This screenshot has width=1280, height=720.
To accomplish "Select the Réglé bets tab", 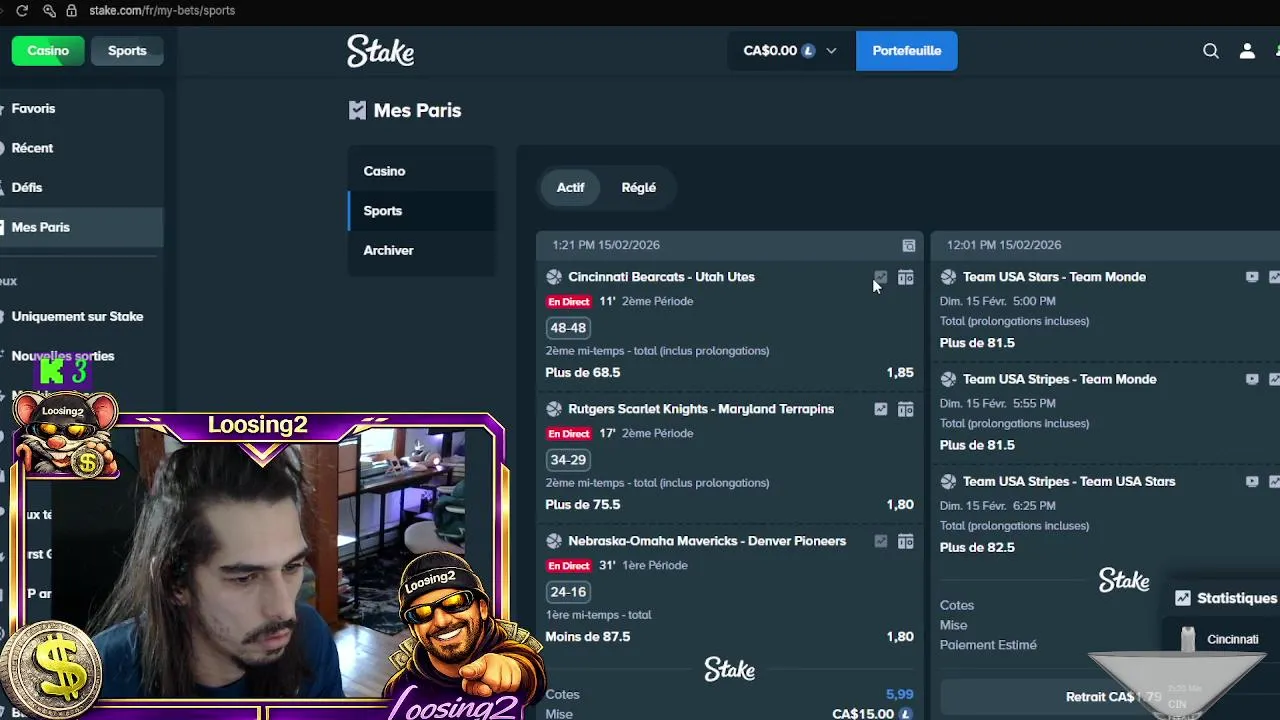I will [x=639, y=187].
